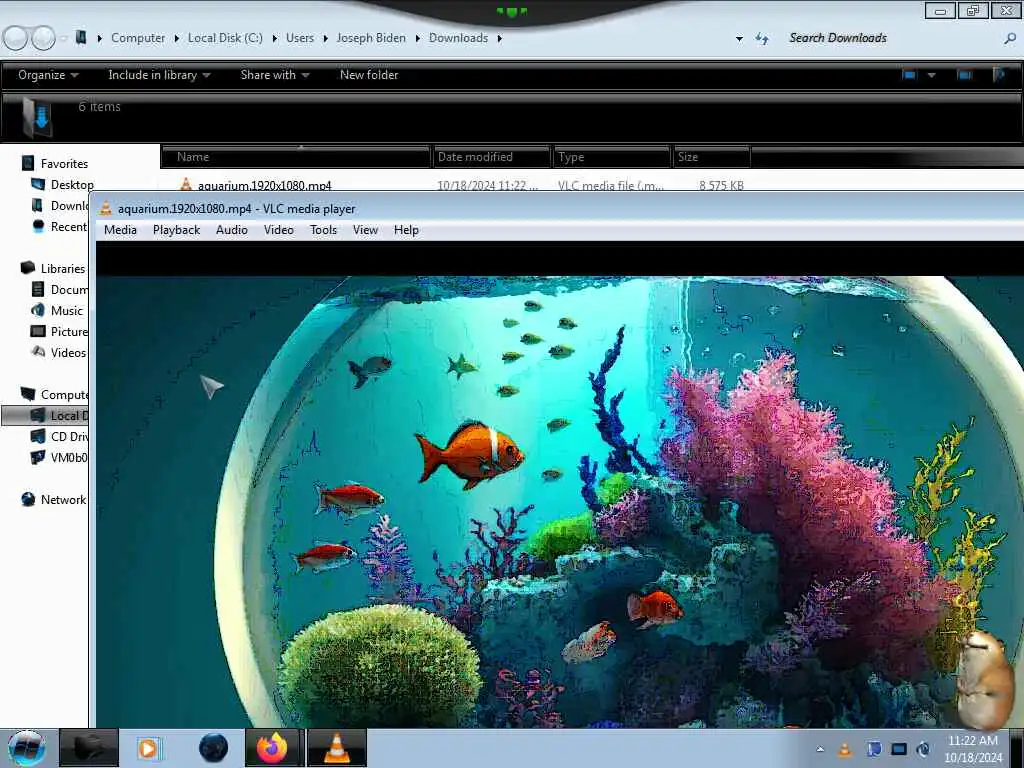
Task: Open the taskbar clock showing 11:22 AM
Action: click(x=973, y=749)
